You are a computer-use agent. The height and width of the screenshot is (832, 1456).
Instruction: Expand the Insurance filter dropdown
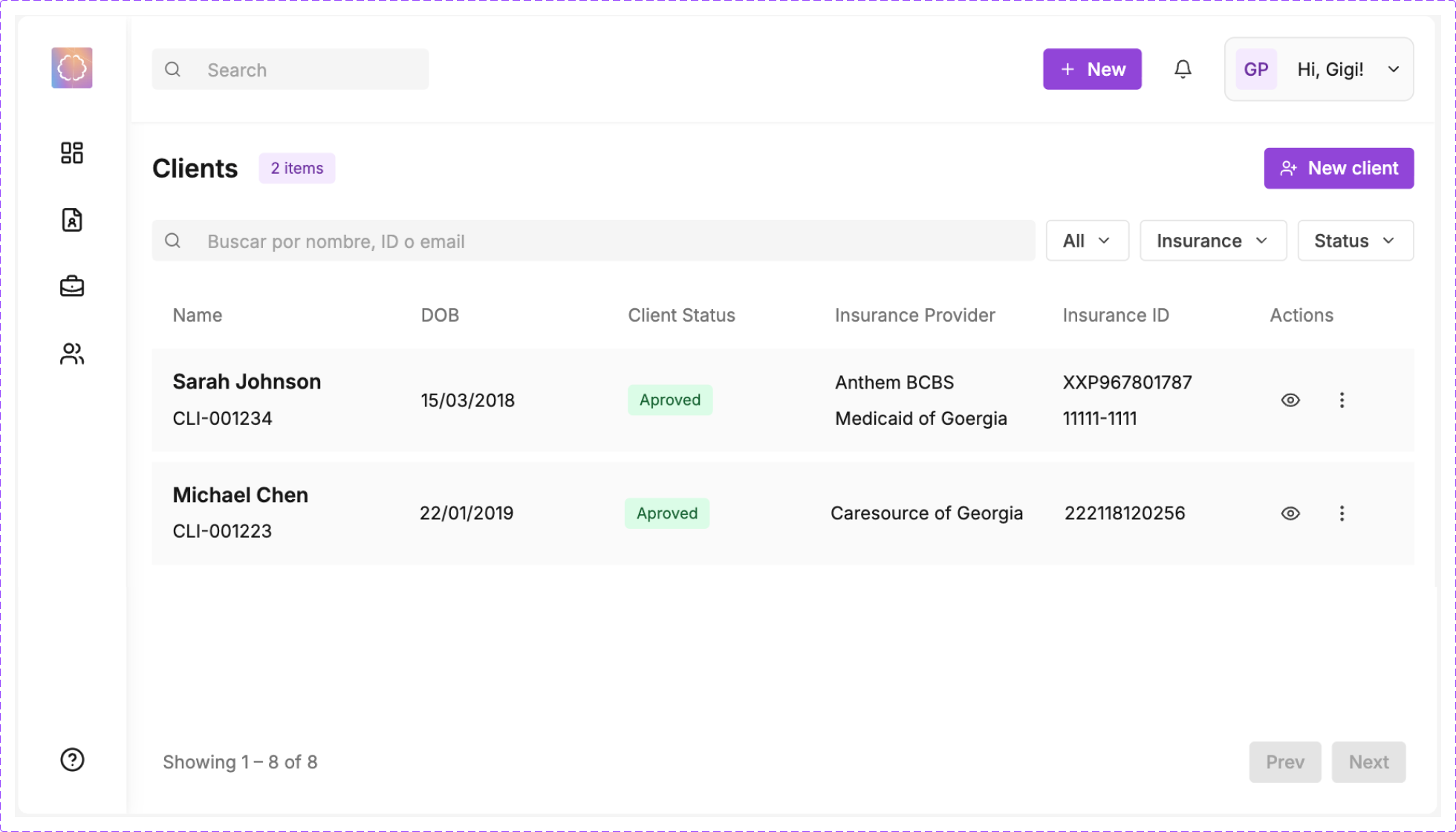click(1212, 241)
